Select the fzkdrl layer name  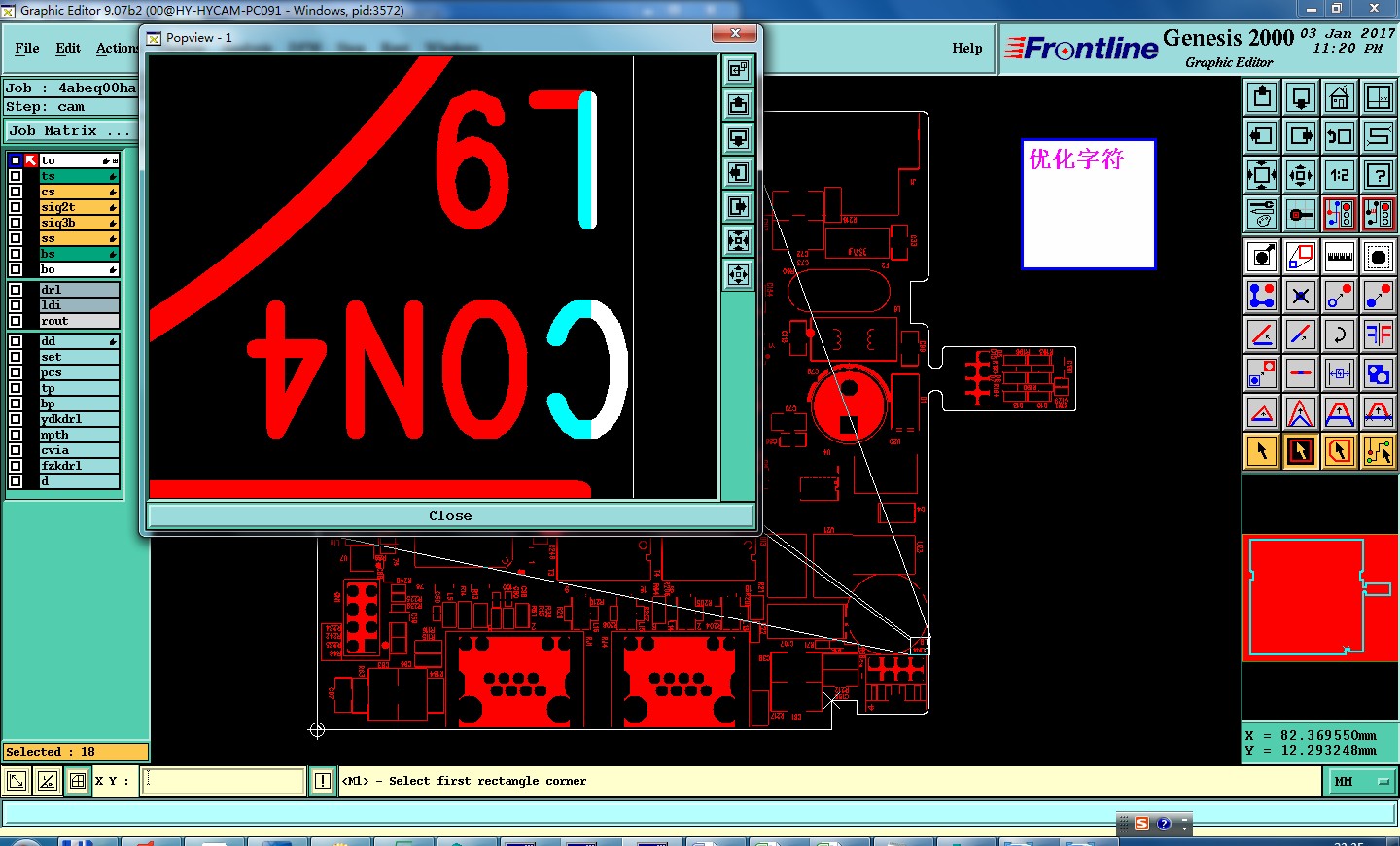[79, 466]
